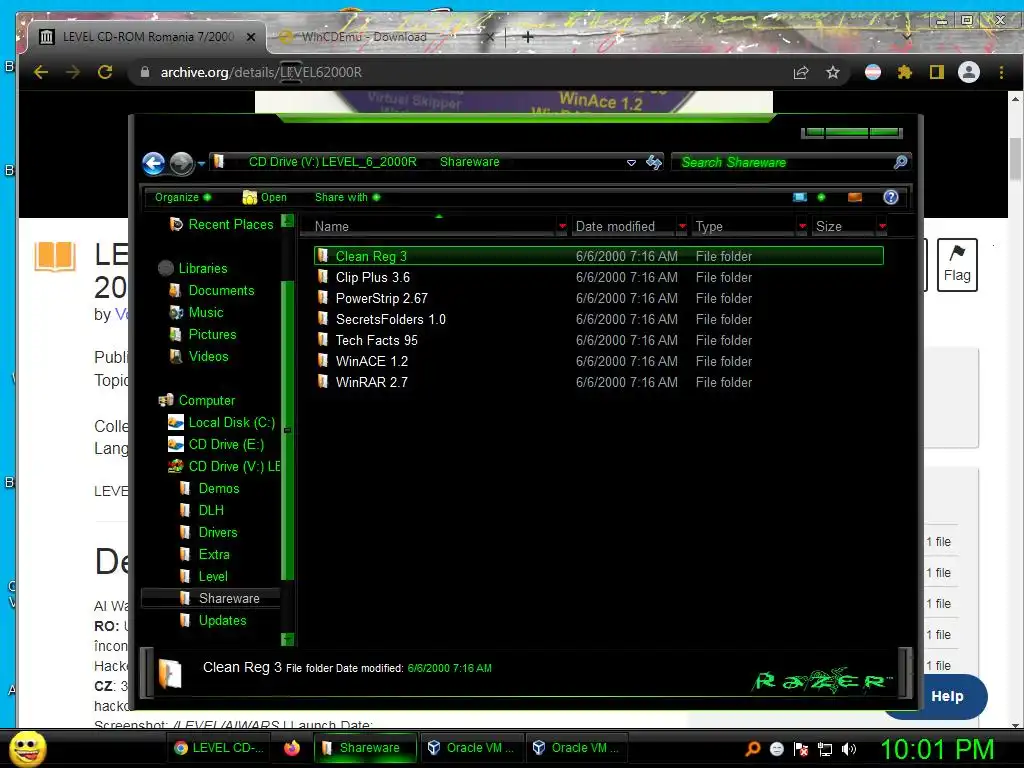Switch to LEVEL CD-ROM Romania browser tab
Image resolution: width=1024 pixels, height=768 pixels.
(x=147, y=37)
